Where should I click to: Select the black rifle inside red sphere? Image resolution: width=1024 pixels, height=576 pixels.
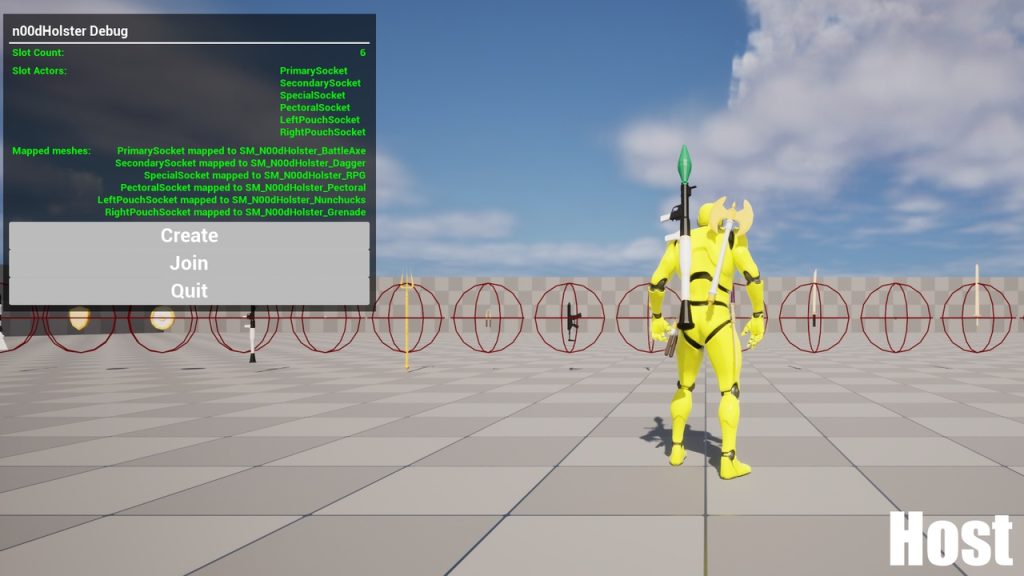[x=572, y=318]
